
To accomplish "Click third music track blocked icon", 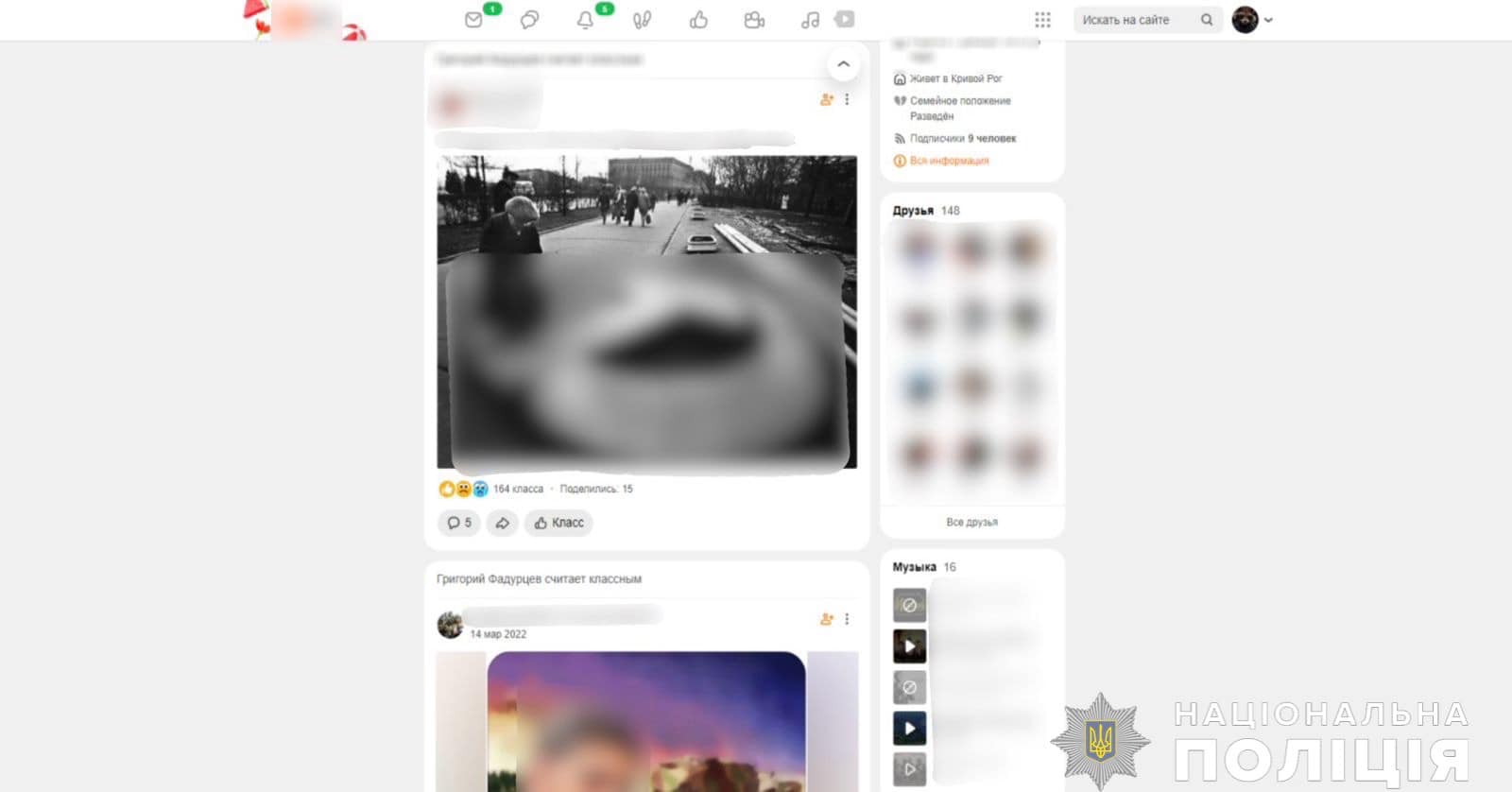I will (909, 687).
